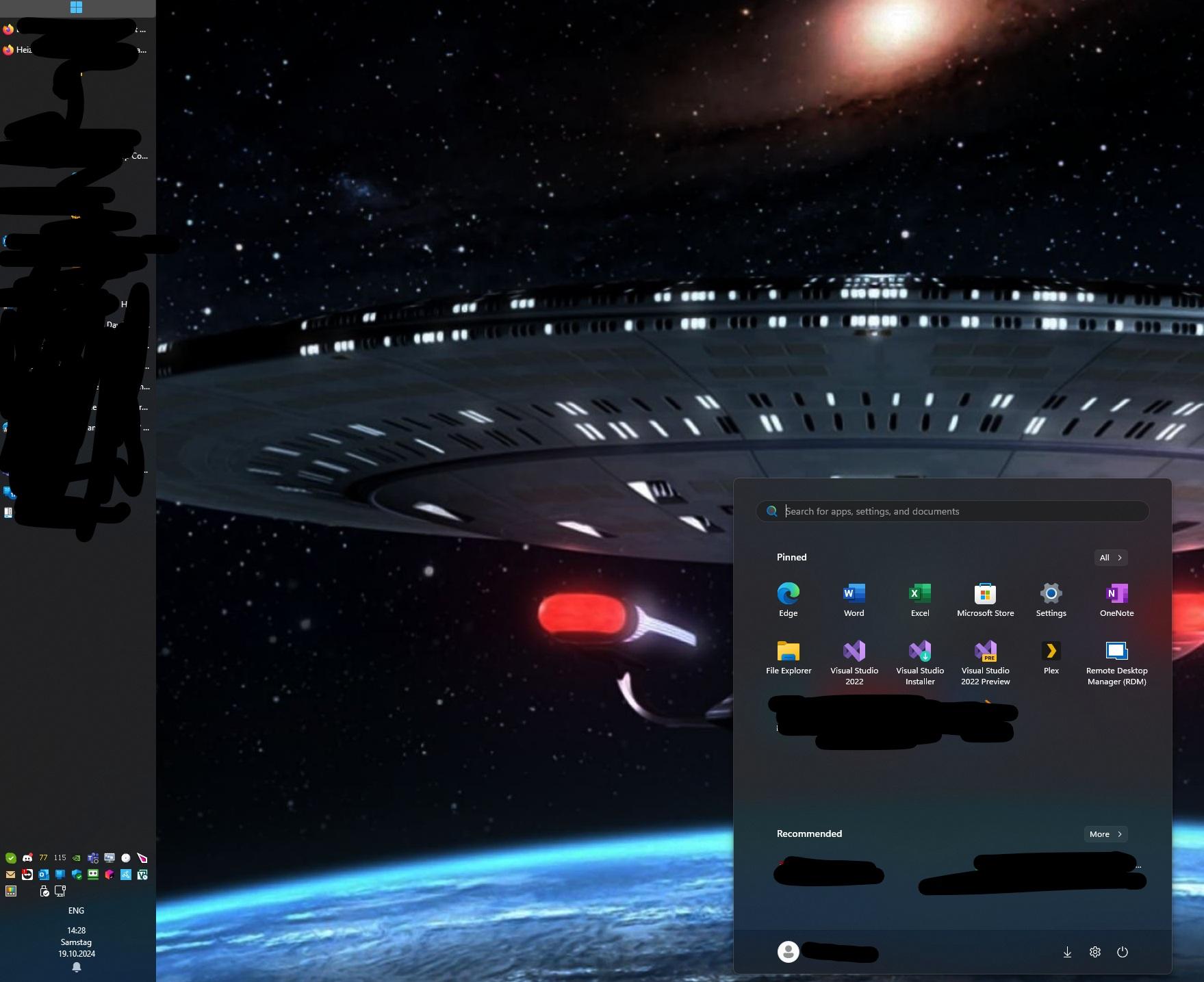1204x982 pixels.
Task: Open the safely remove hardware USB icon
Action: pyautogui.click(x=44, y=891)
